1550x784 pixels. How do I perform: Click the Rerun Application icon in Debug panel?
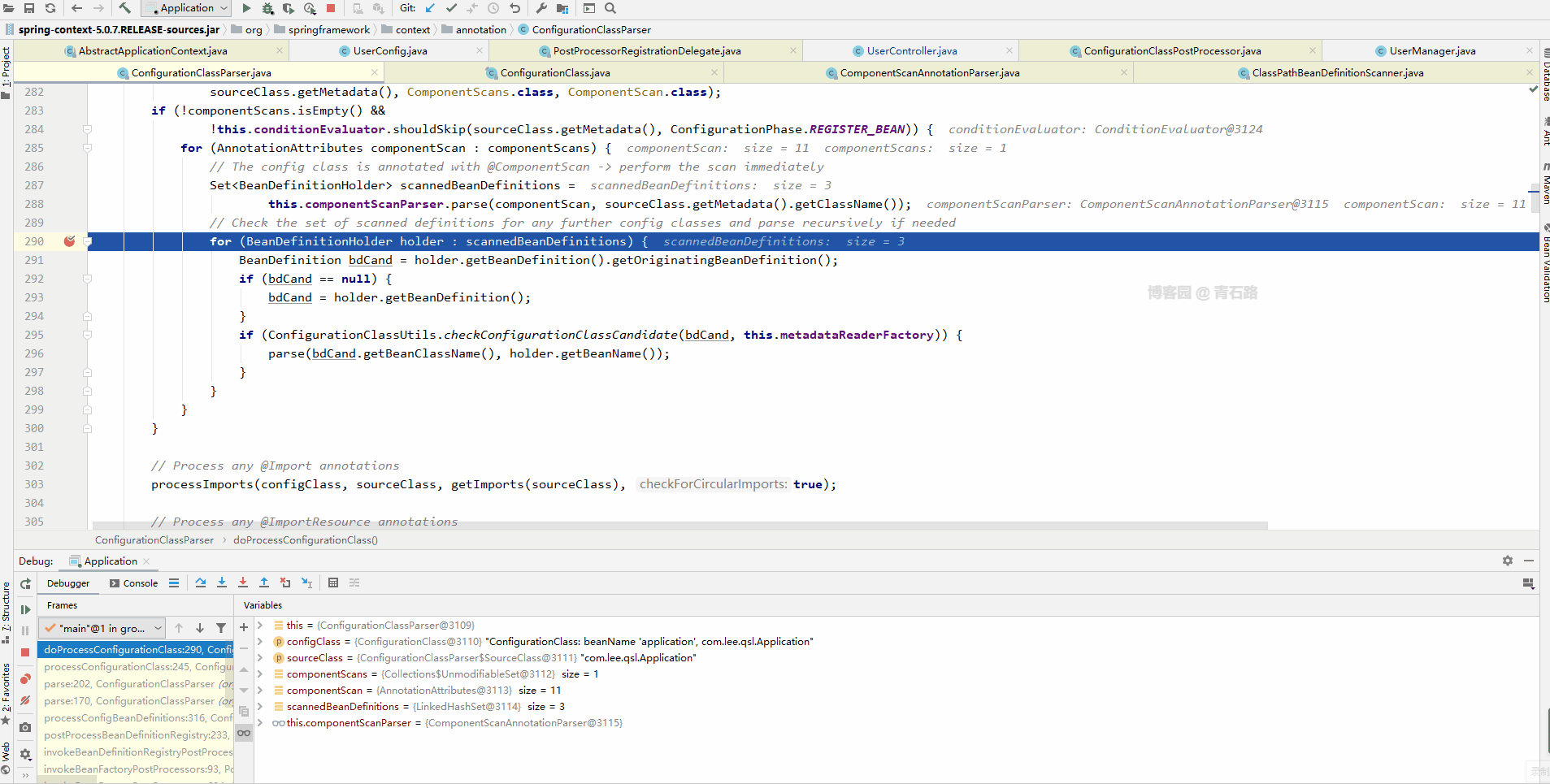click(25, 583)
